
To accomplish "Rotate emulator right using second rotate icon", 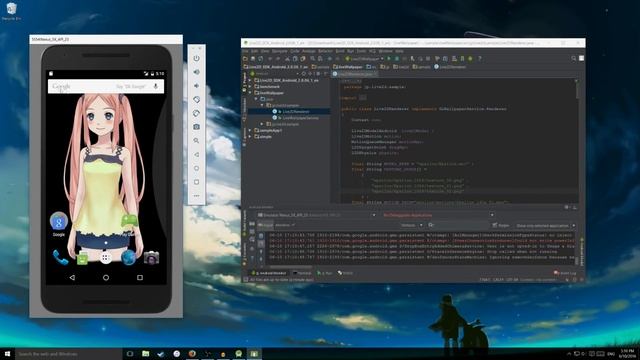I will click(196, 113).
